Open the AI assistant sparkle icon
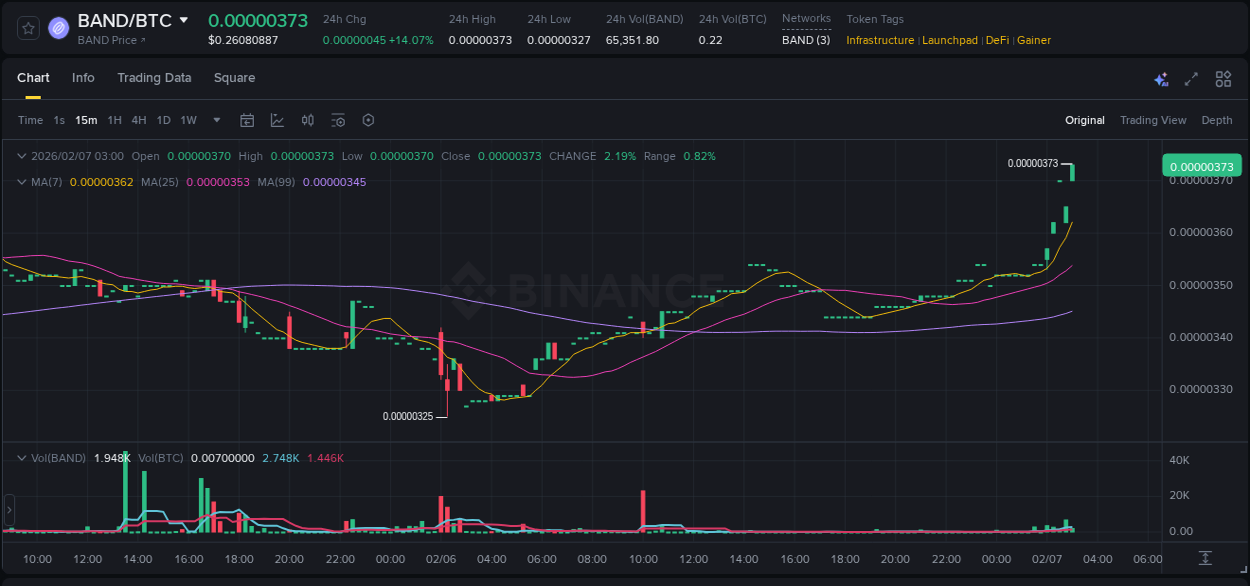 click(1161, 79)
